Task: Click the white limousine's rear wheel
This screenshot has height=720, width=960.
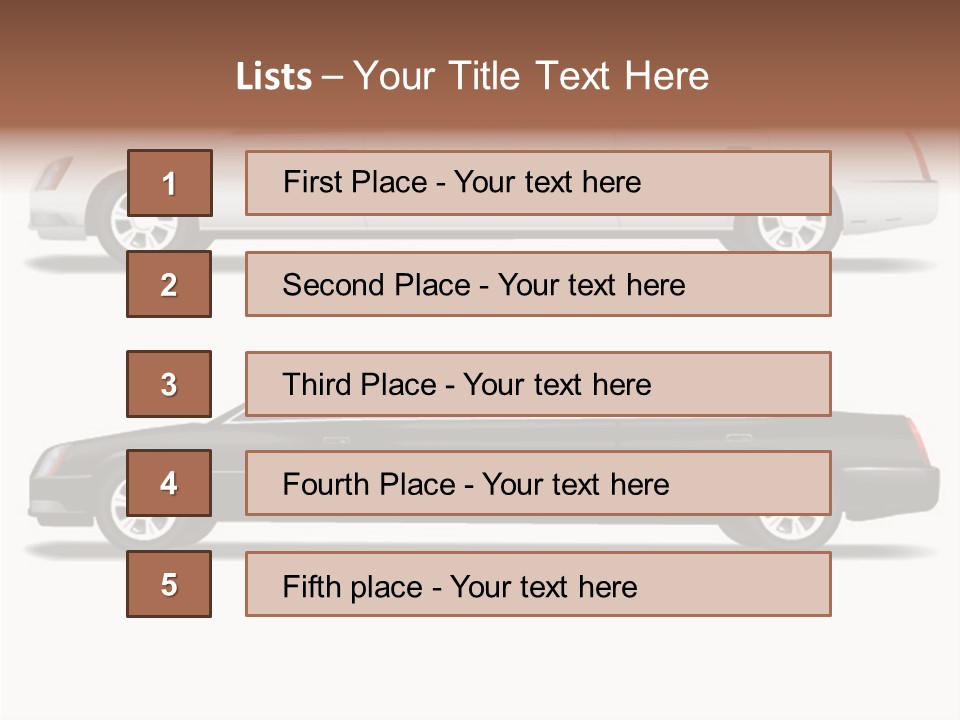Action: click(788, 232)
